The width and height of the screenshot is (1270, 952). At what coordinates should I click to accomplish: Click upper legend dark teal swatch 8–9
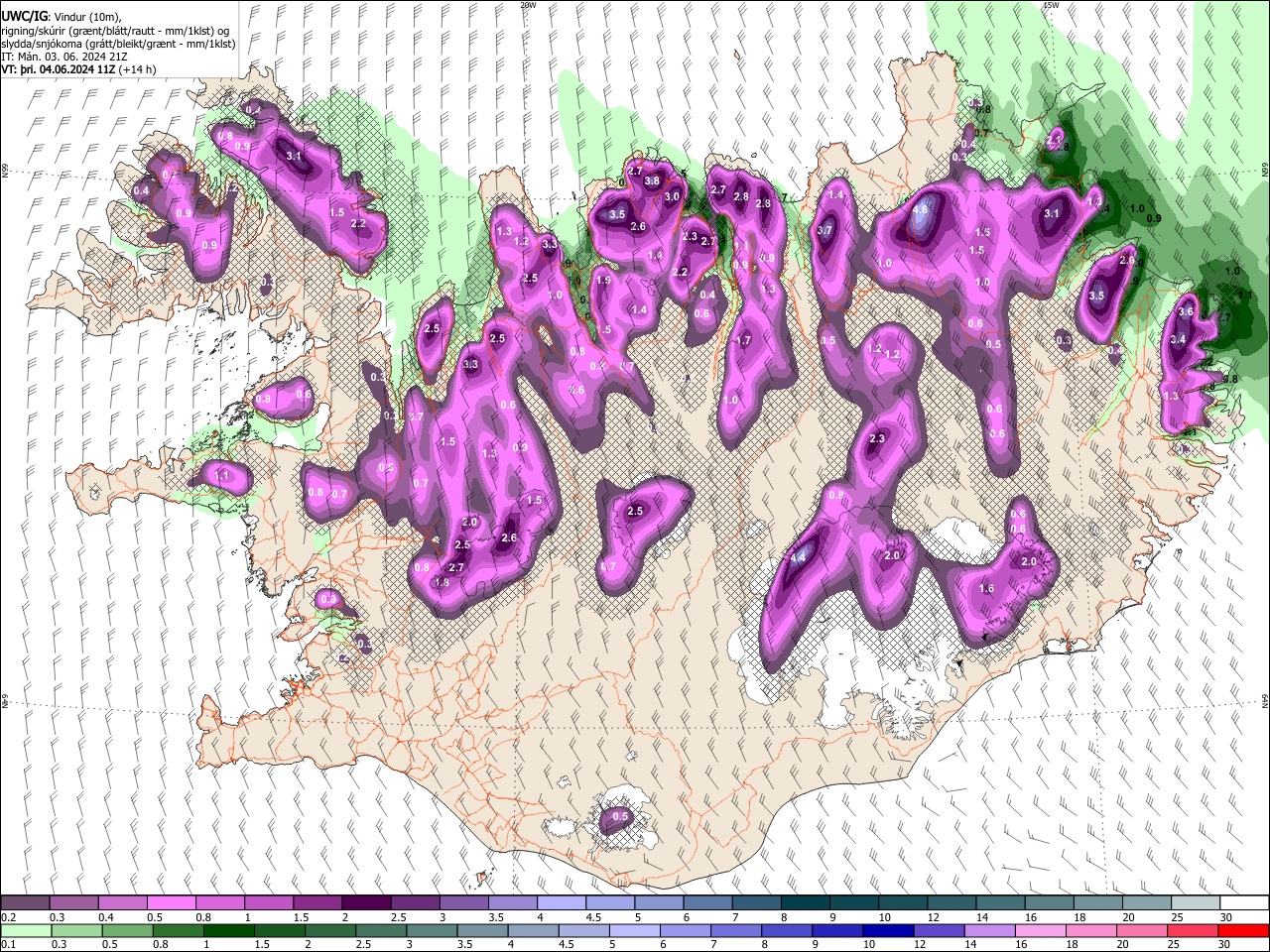806,903
